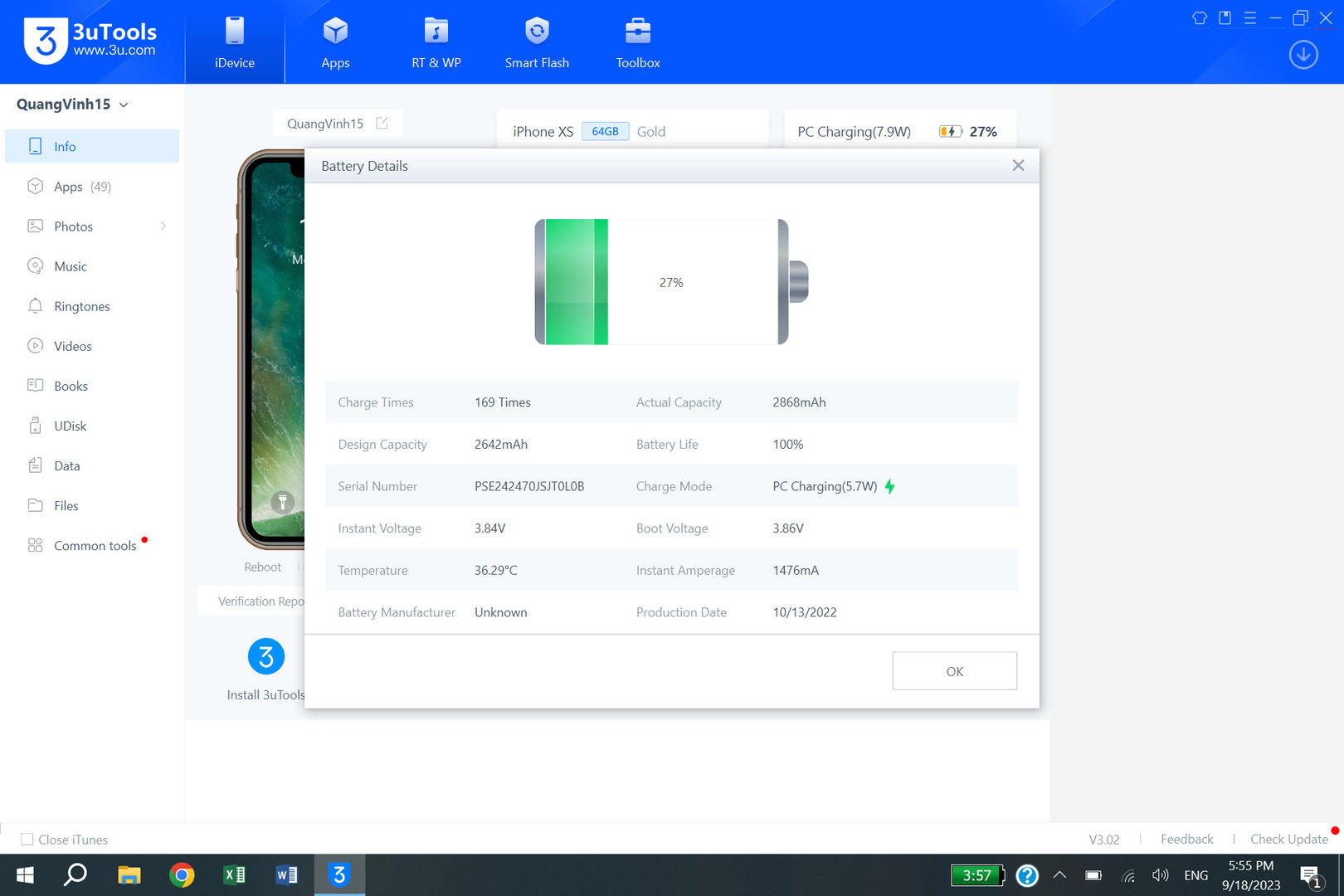The width and height of the screenshot is (1344, 896).
Task: Expand the QuangVinh15 device dropdown
Action: coord(124,105)
